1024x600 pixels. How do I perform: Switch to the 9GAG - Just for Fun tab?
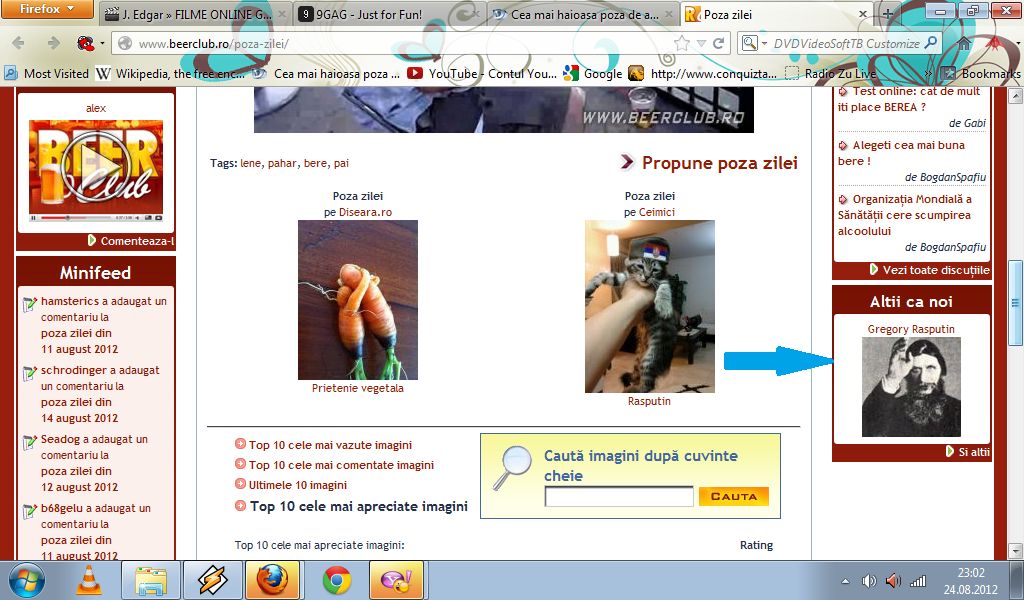point(389,14)
